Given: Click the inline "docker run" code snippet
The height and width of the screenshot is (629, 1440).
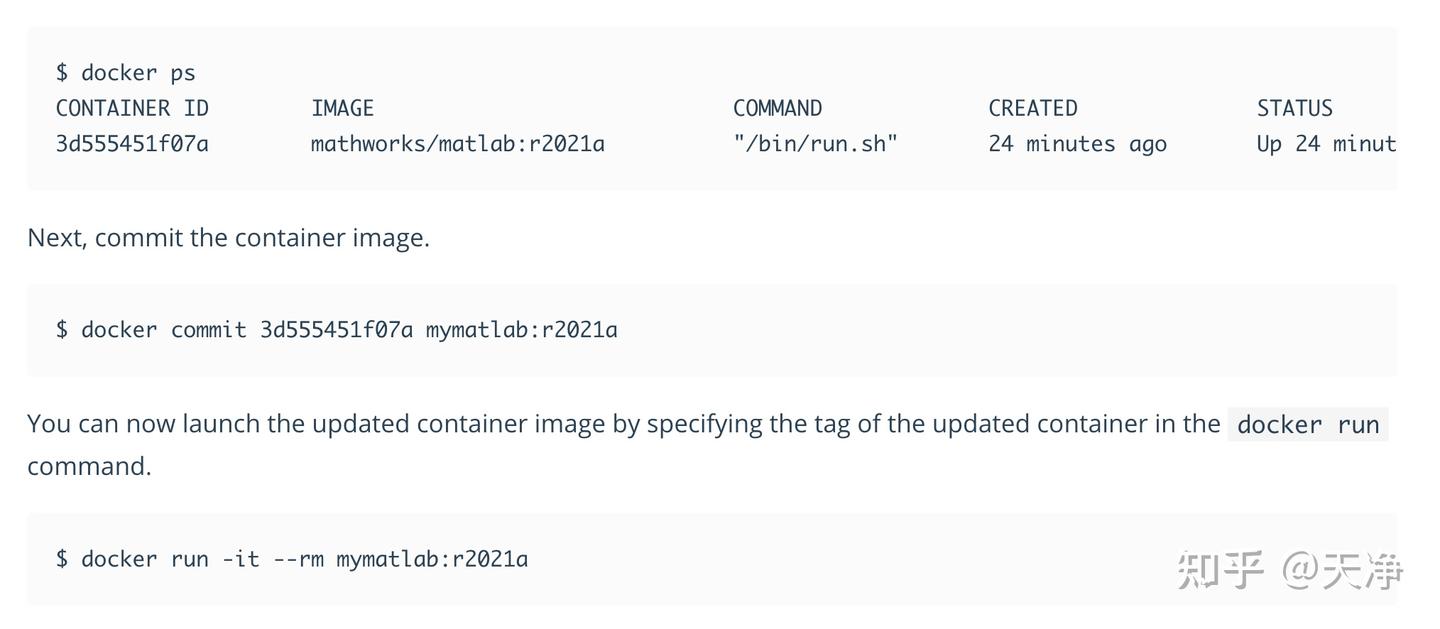Looking at the screenshot, I should click(x=1307, y=425).
